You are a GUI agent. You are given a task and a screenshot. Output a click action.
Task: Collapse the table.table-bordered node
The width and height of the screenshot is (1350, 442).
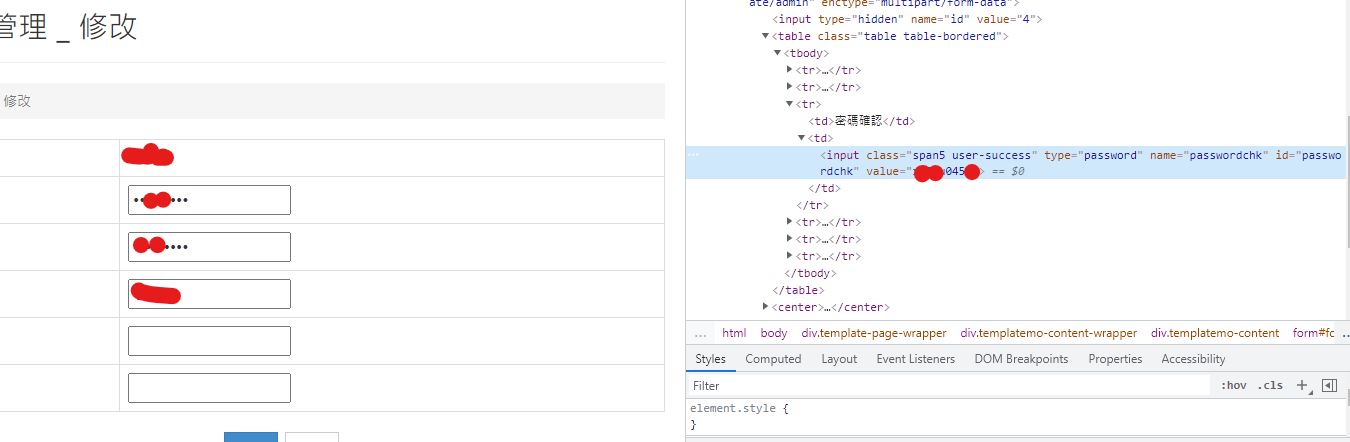point(766,36)
